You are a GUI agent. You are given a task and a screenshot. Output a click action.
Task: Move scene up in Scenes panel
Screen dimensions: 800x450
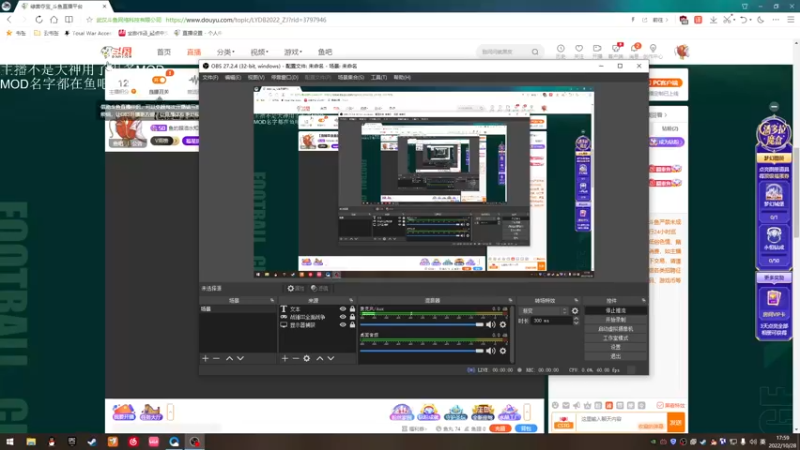(x=229, y=359)
